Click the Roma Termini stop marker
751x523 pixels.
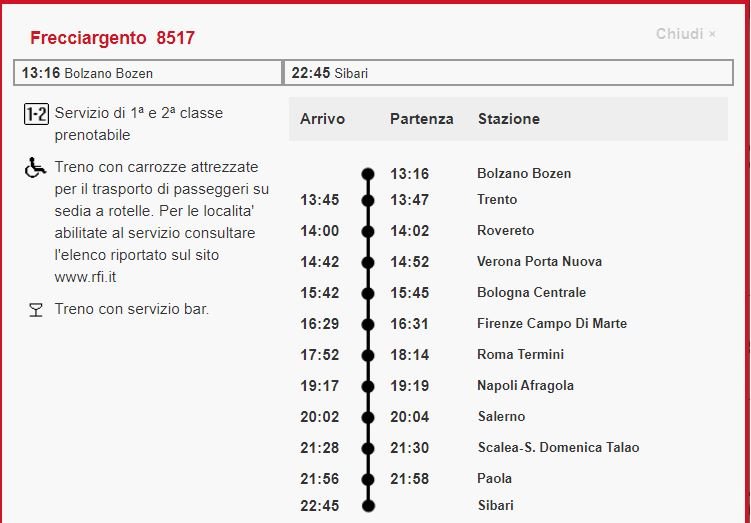tap(368, 355)
